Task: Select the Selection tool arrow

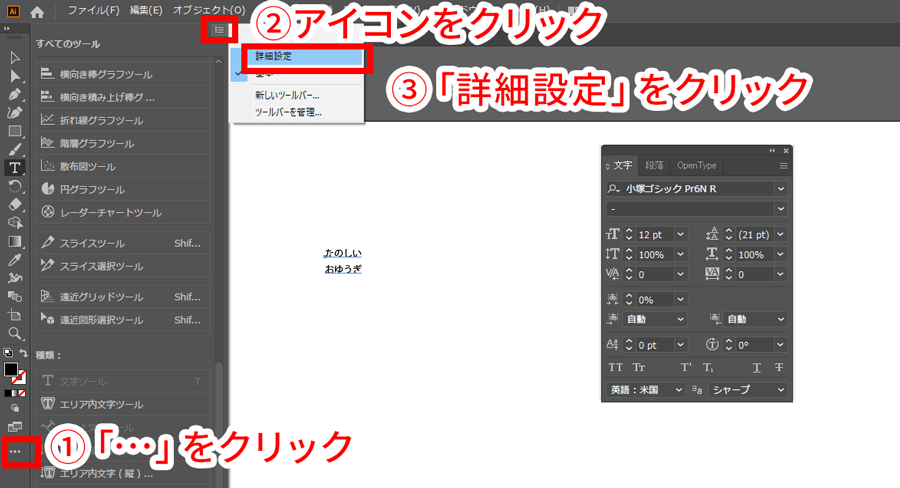Action: (x=15, y=57)
